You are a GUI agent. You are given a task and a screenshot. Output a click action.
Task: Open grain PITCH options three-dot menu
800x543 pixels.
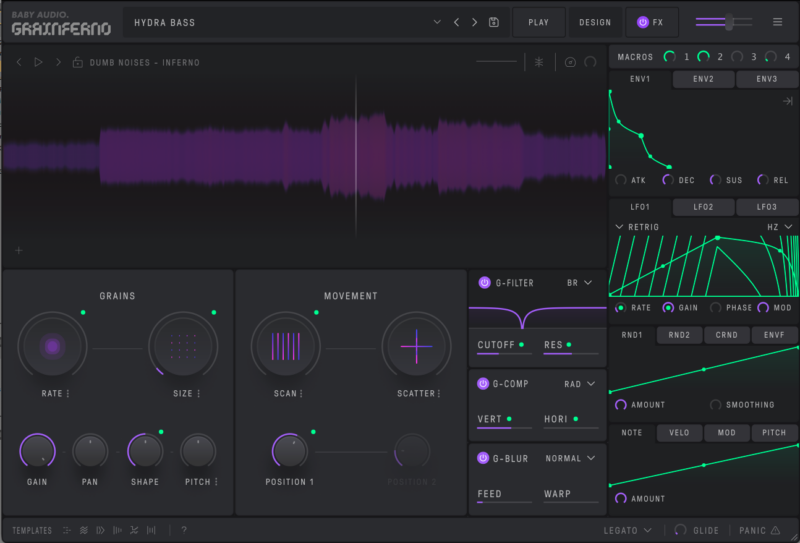pyautogui.click(x=216, y=482)
